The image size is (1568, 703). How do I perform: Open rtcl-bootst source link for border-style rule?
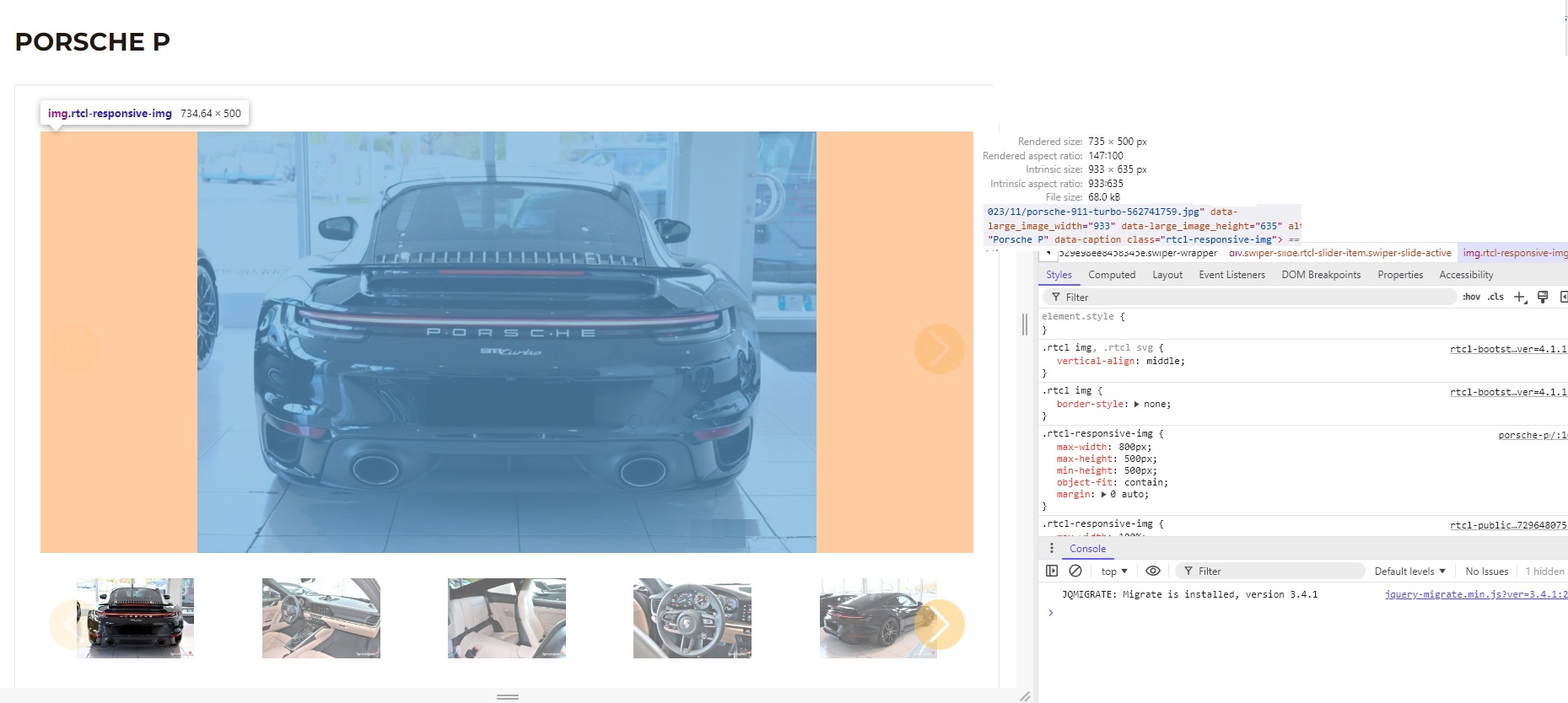1508,392
